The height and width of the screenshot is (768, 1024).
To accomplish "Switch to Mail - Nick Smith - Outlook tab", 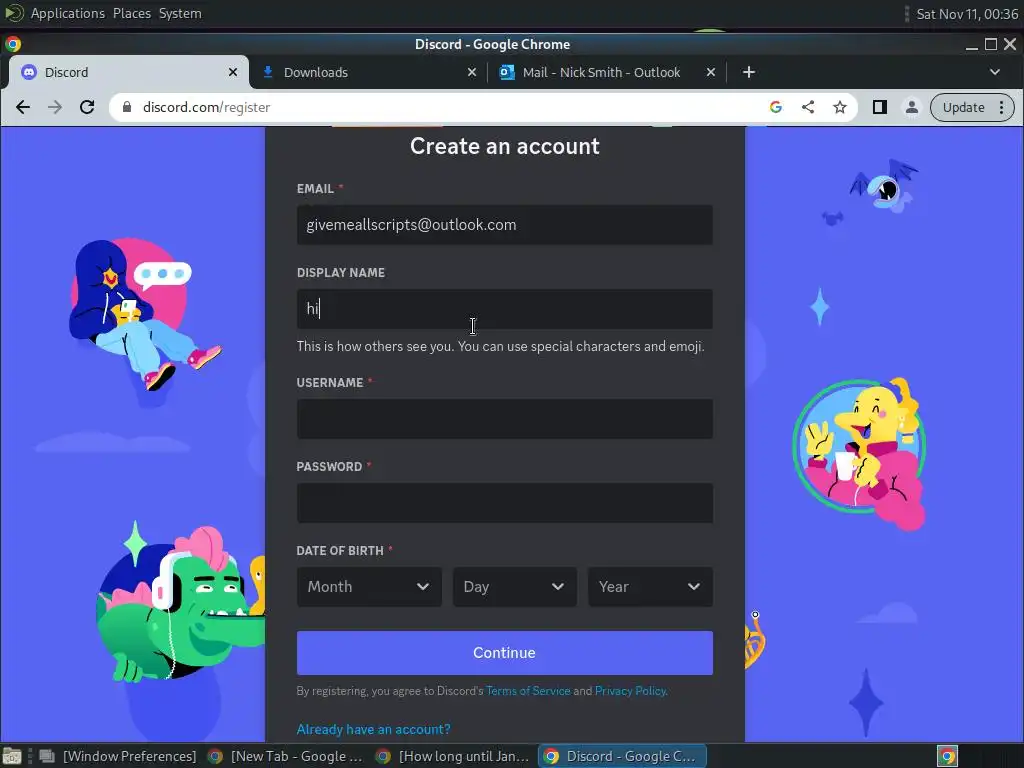I will click(607, 72).
